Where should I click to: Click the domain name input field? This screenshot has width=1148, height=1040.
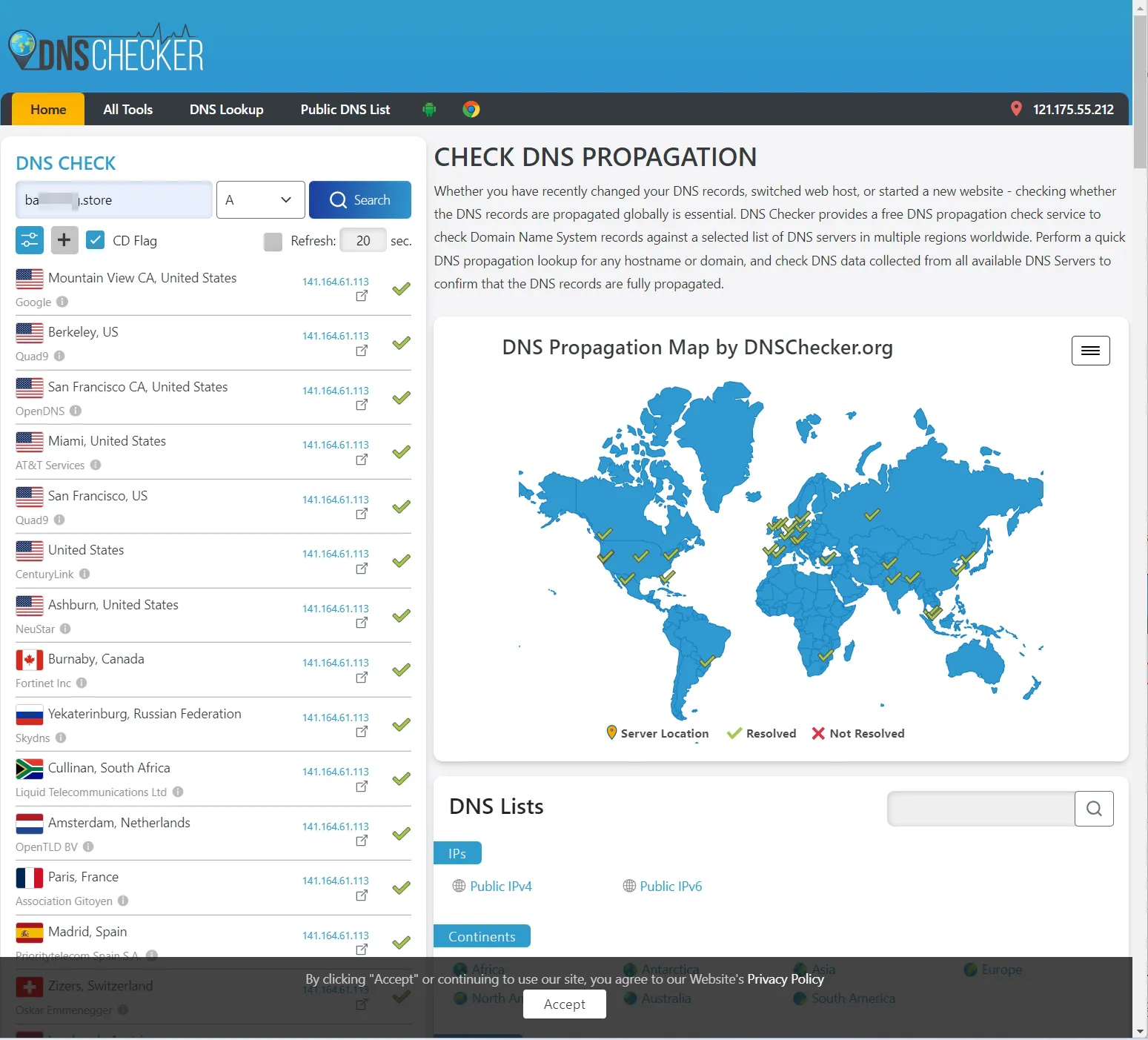pos(114,200)
